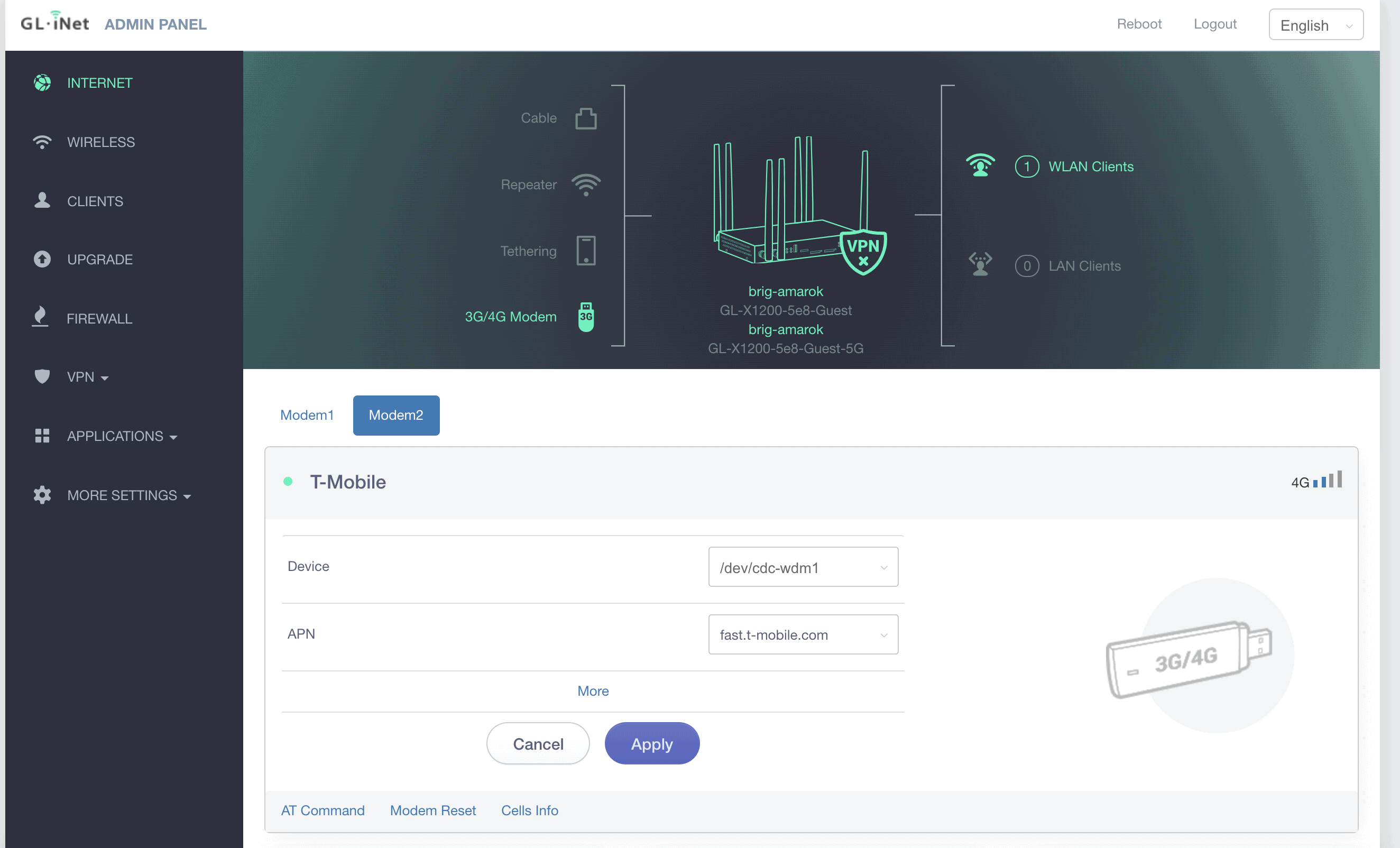Click the Tethering phone icon
This screenshot has height=848, width=1400.
point(586,251)
